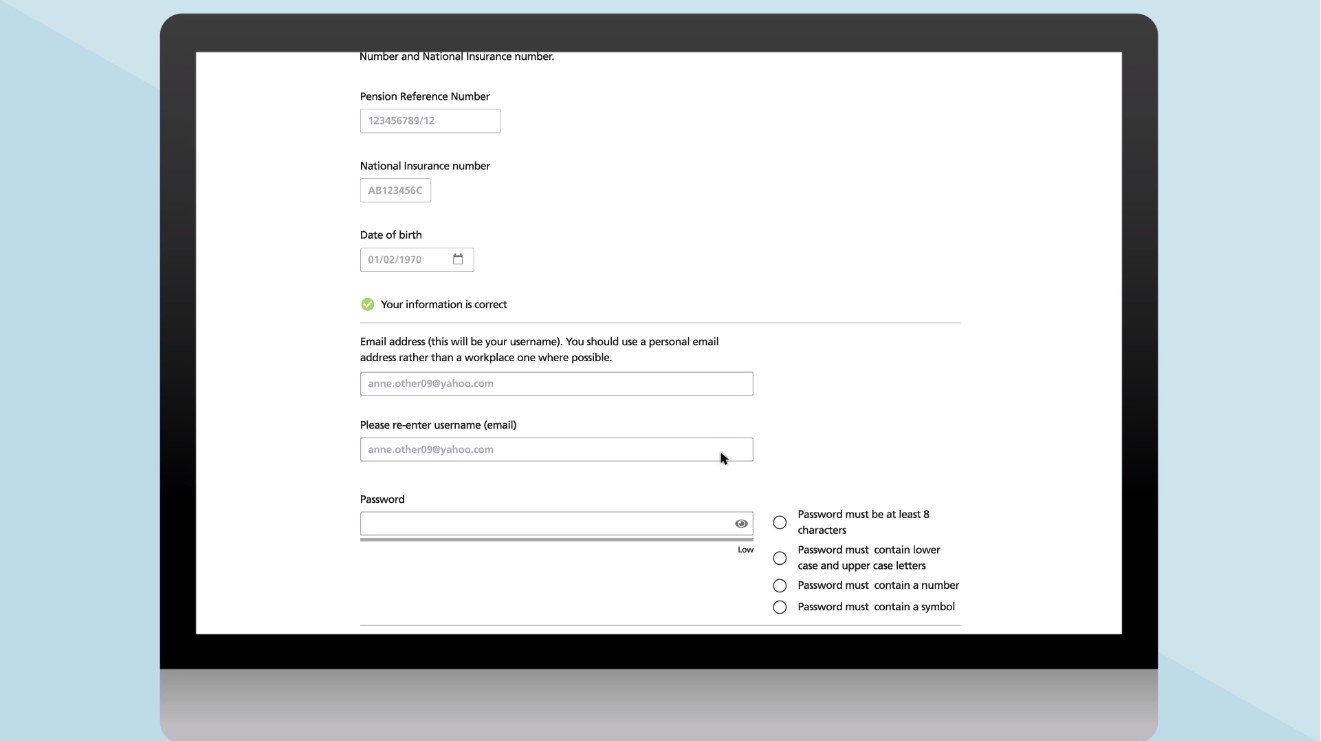Click the 'Please re-enter username (email)' label

pos(438,425)
